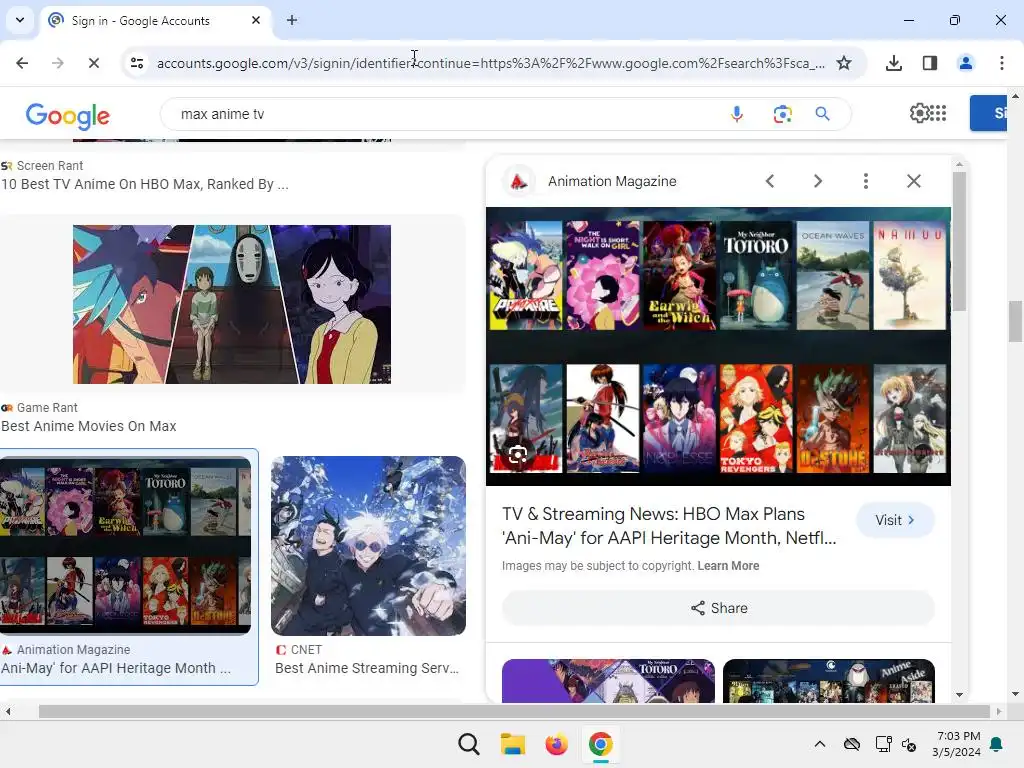Launch Firefox from taskbar
The width and height of the screenshot is (1024, 768).
[x=556, y=744]
